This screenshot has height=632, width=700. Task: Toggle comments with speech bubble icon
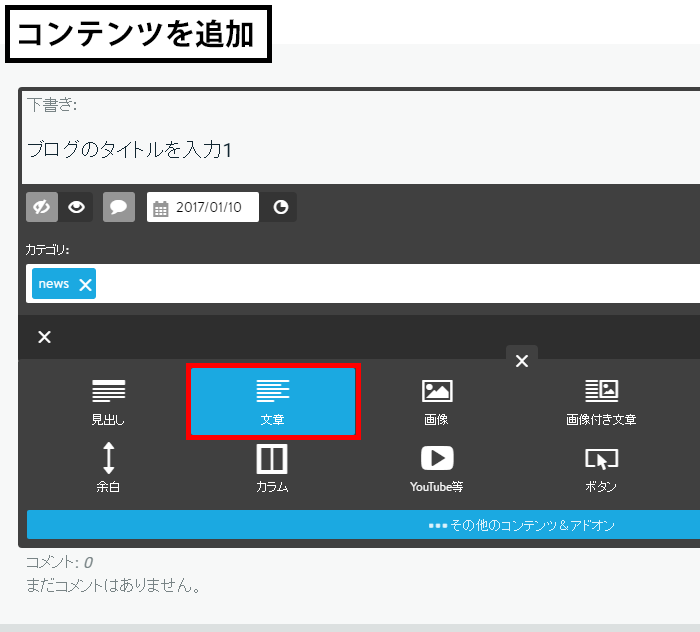119,207
